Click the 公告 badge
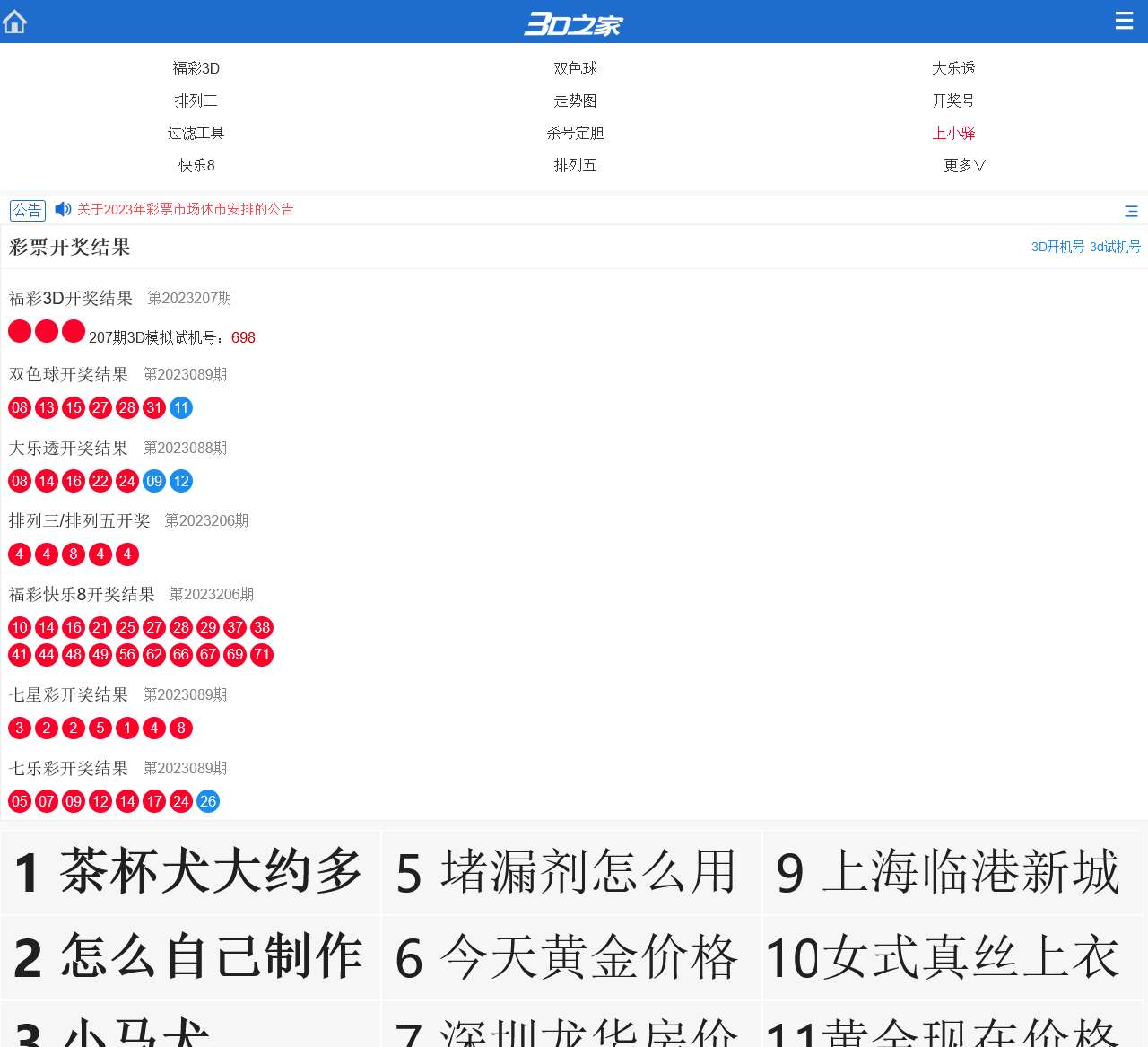This screenshot has width=1148, height=1047. tap(27, 210)
